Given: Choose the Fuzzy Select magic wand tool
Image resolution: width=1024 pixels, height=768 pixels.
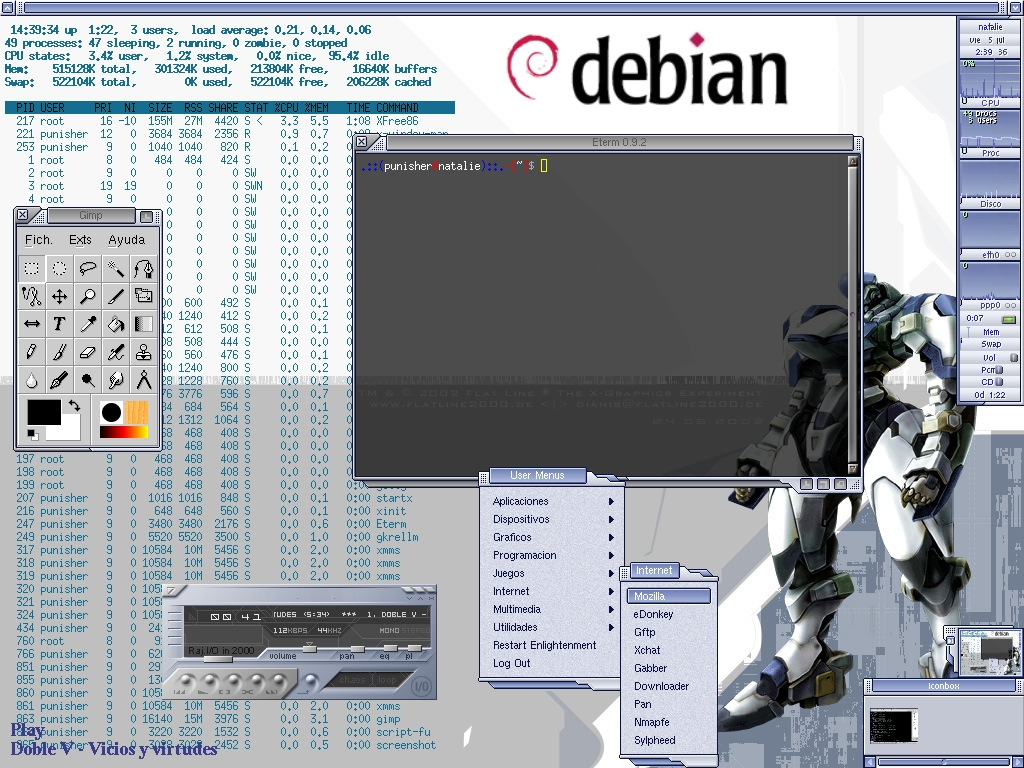Looking at the screenshot, I should (116, 268).
